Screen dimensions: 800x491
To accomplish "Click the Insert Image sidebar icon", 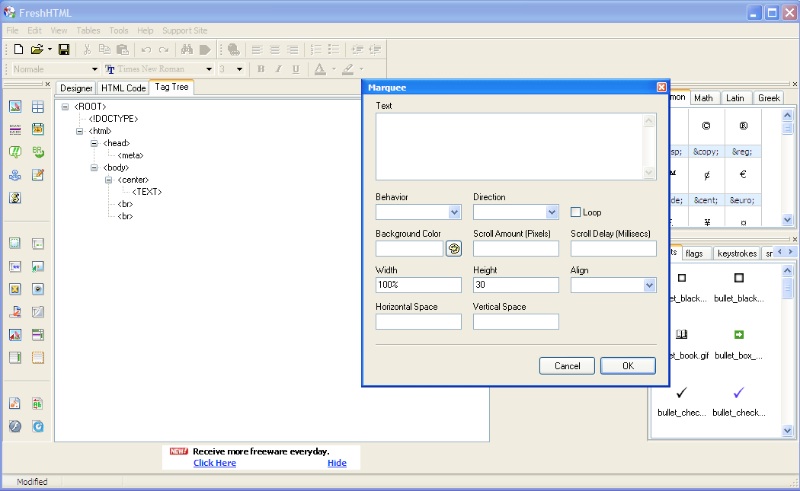I will [15, 107].
